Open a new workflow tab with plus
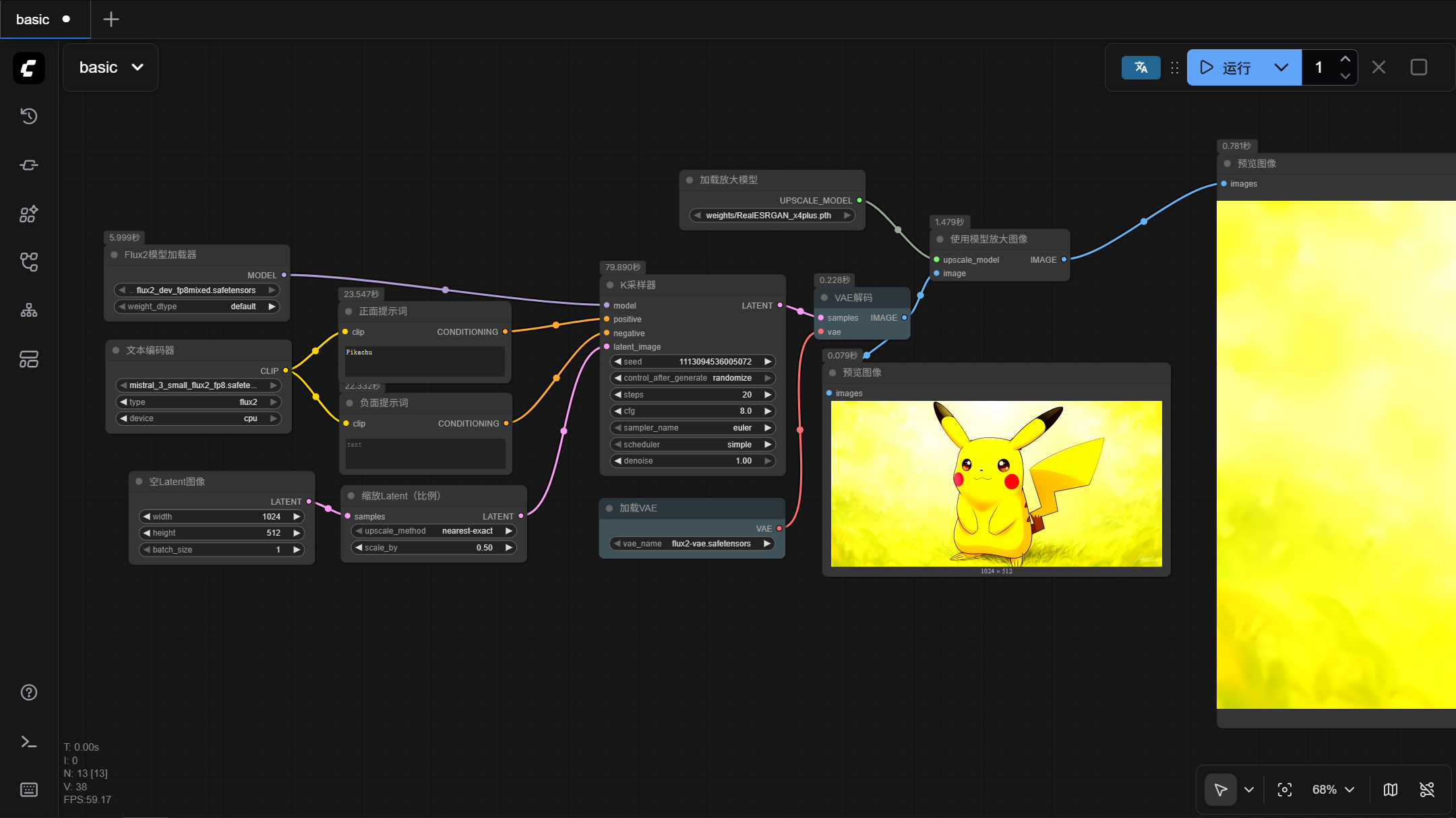The image size is (1456, 818). (x=111, y=19)
